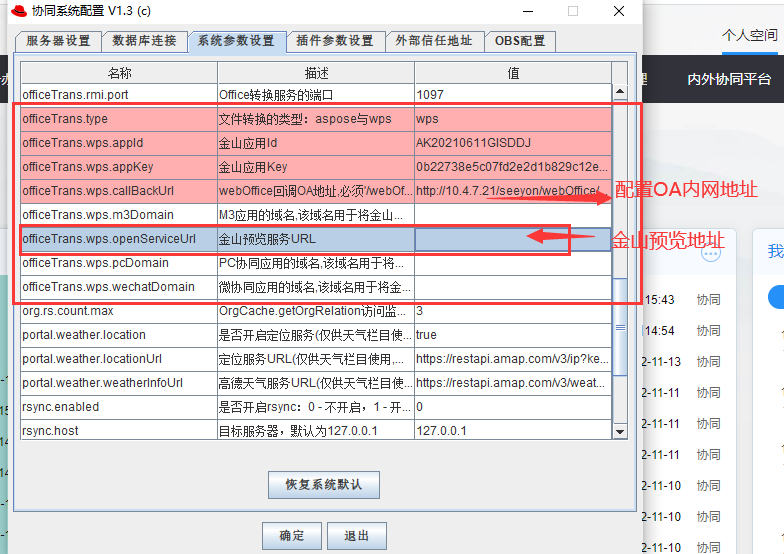This screenshot has height=554, width=784.
Task: Switch to the 服务器设置 tab
Action: (x=58, y=41)
